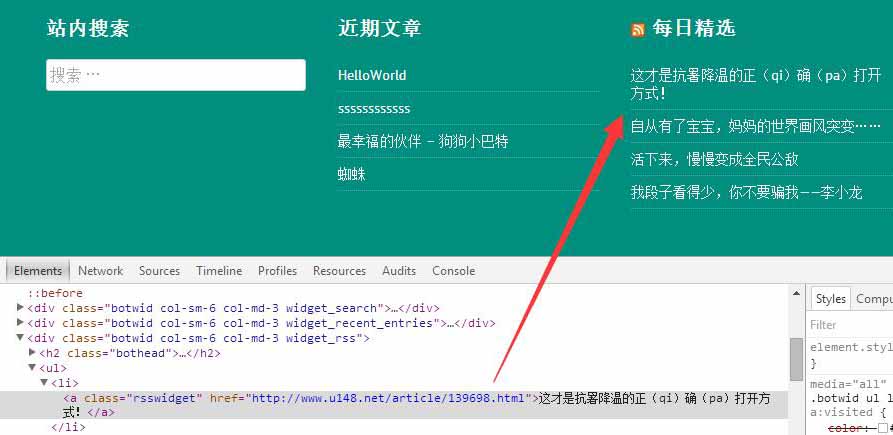Screen dimensions: 893x435
Task: Click the u148.net article href value
Action: click(x=387, y=398)
